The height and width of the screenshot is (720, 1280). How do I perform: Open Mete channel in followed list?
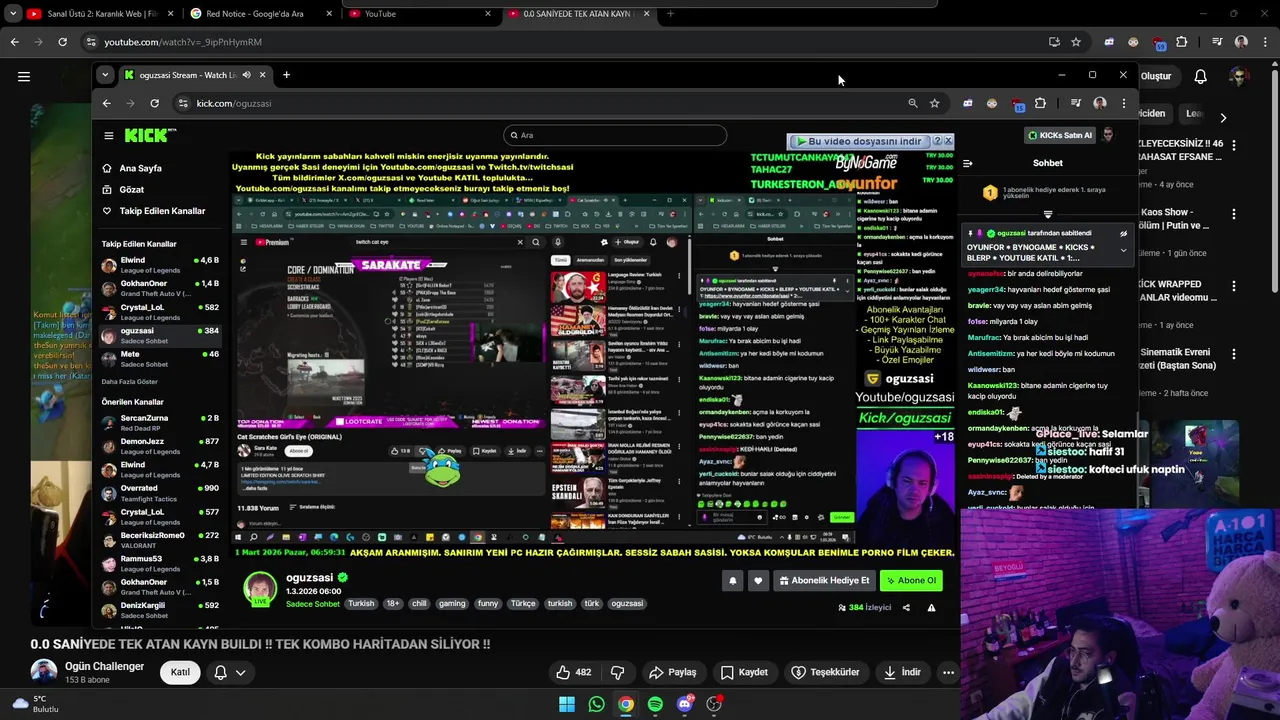160,358
